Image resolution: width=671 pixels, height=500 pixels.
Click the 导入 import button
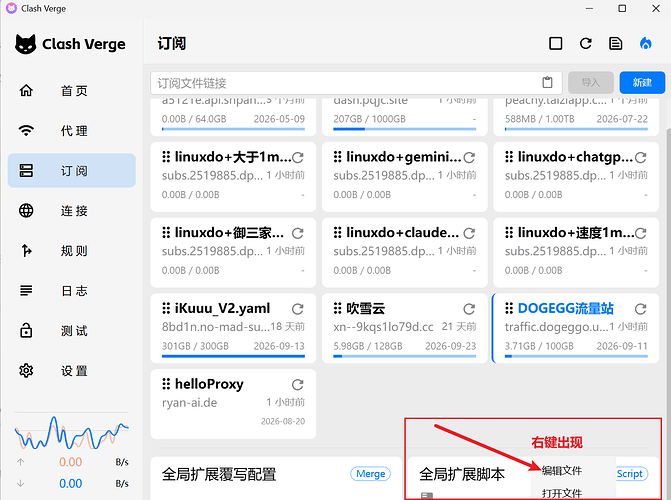coord(591,83)
